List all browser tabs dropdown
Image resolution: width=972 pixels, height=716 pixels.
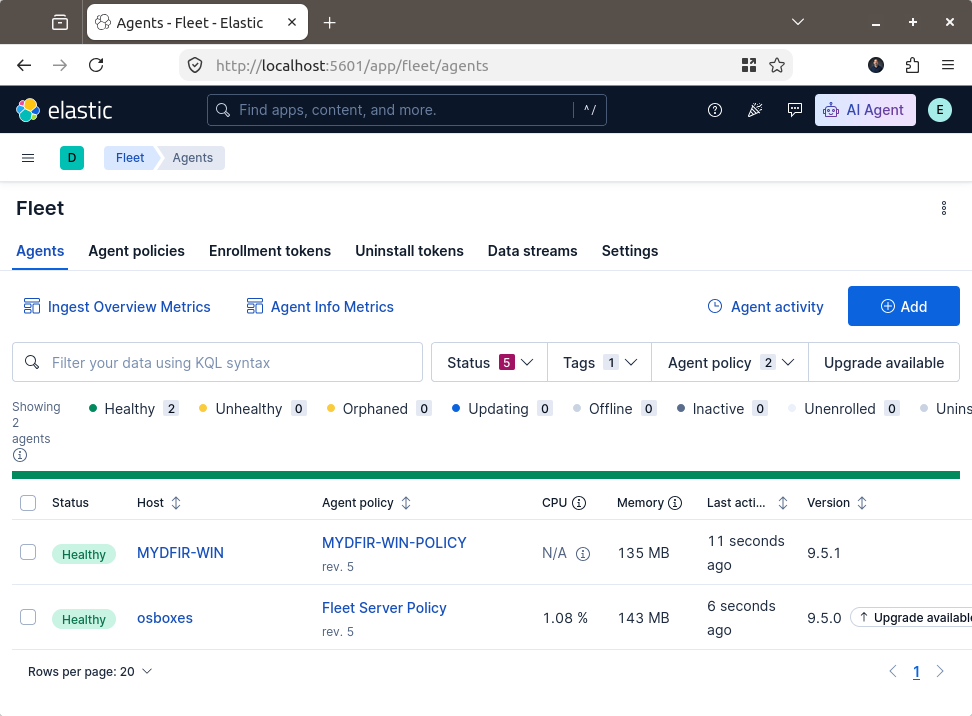[x=798, y=22]
